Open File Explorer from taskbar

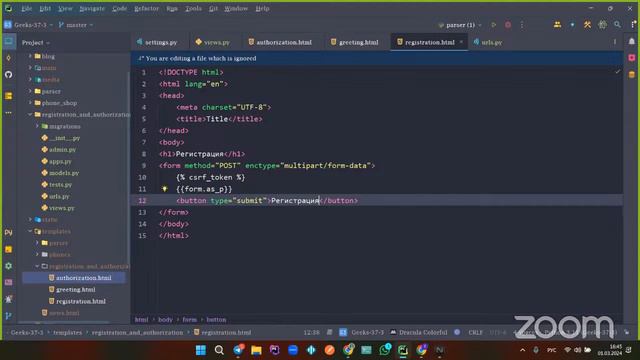tap(256, 350)
